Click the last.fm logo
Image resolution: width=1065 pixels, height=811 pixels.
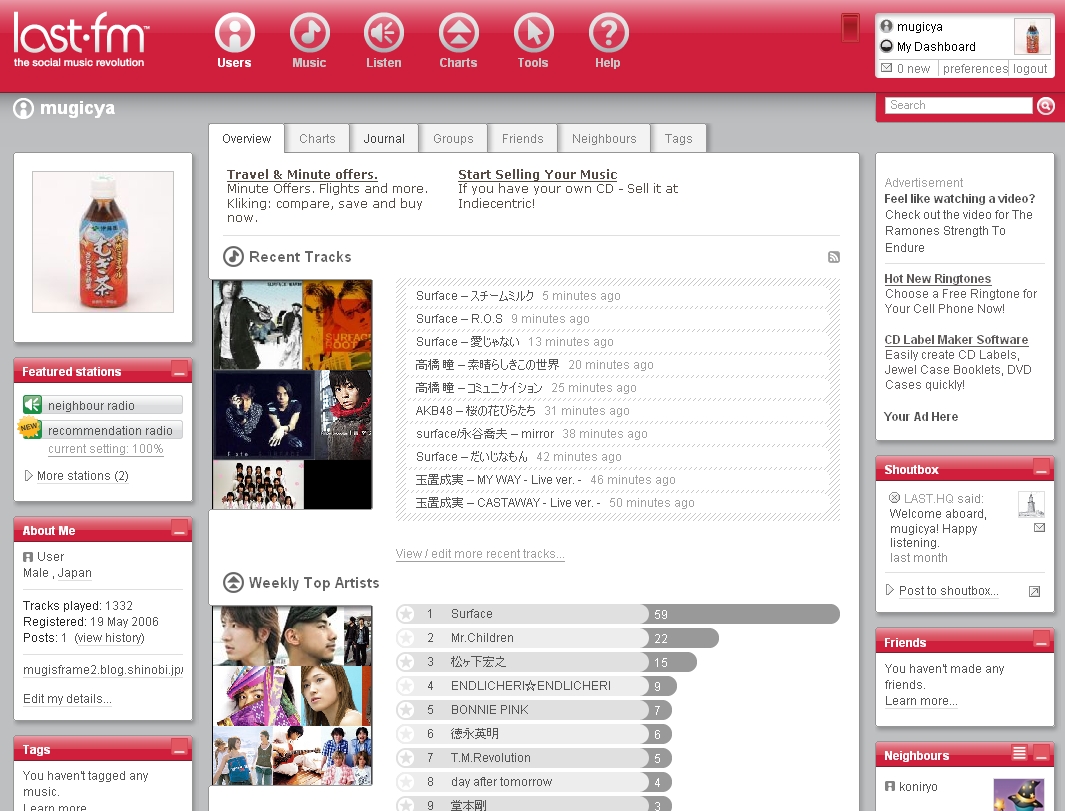pyautogui.click(x=80, y=40)
